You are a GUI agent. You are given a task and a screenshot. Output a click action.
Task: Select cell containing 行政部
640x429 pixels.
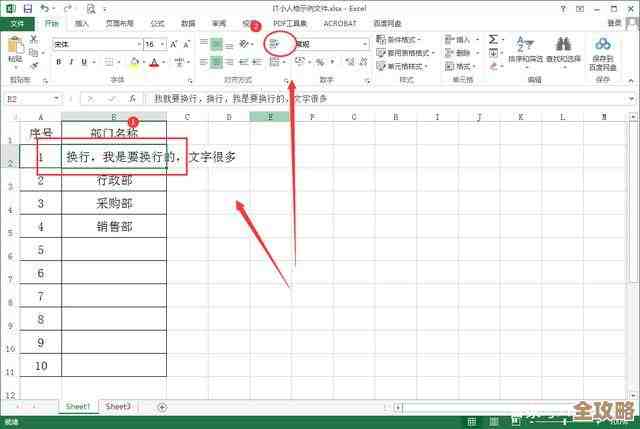[114, 180]
